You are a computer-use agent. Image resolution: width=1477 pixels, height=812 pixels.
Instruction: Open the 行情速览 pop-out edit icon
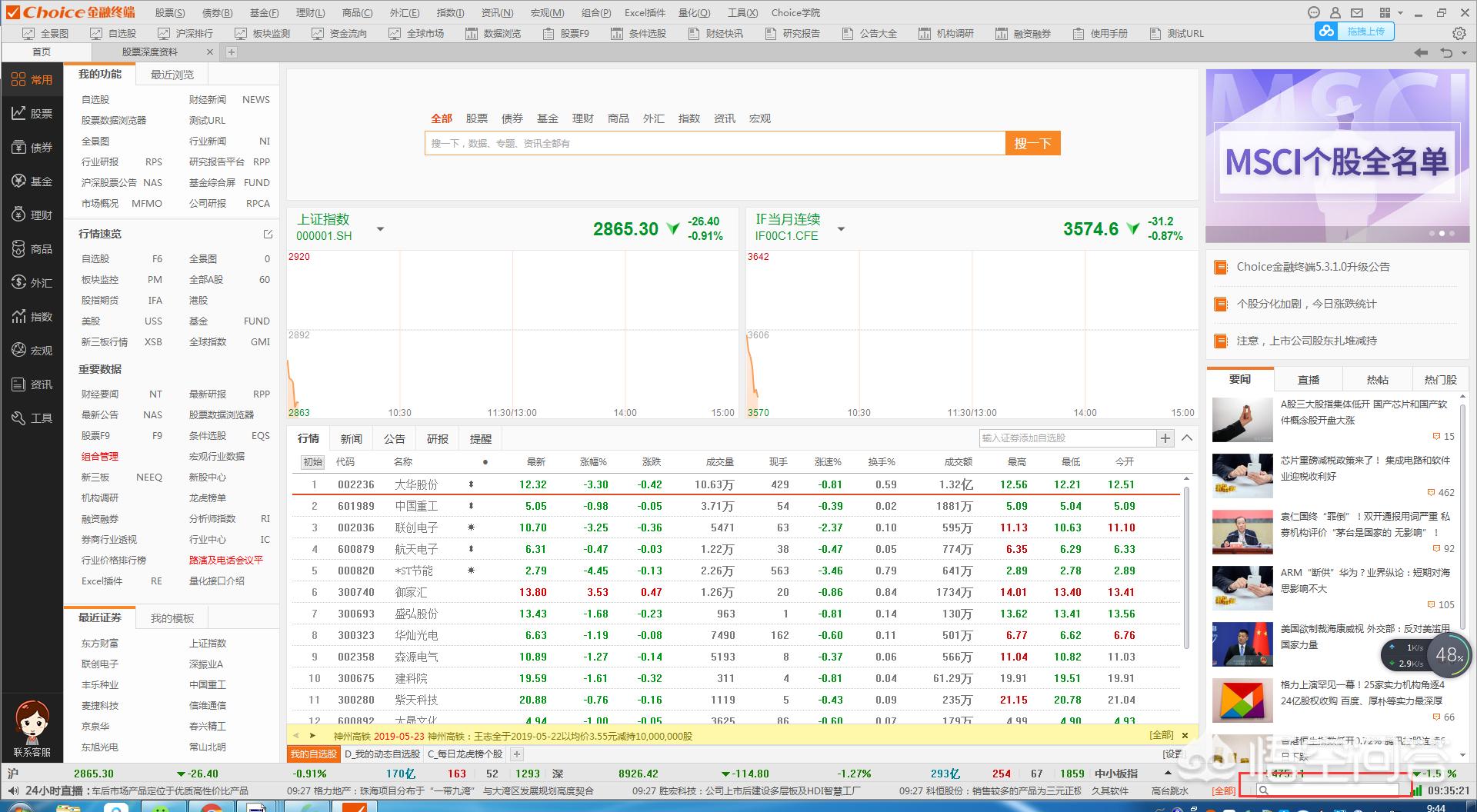tap(268, 234)
